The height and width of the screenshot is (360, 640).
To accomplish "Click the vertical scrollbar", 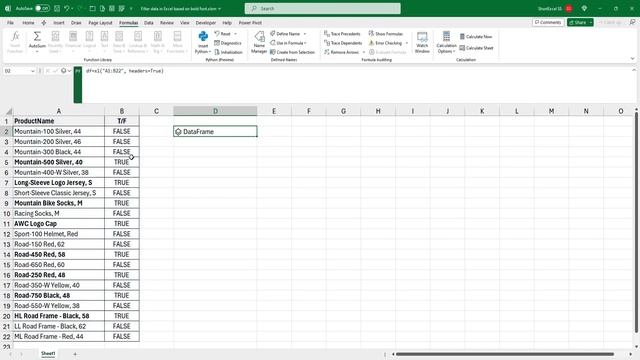I will pos(636,222).
